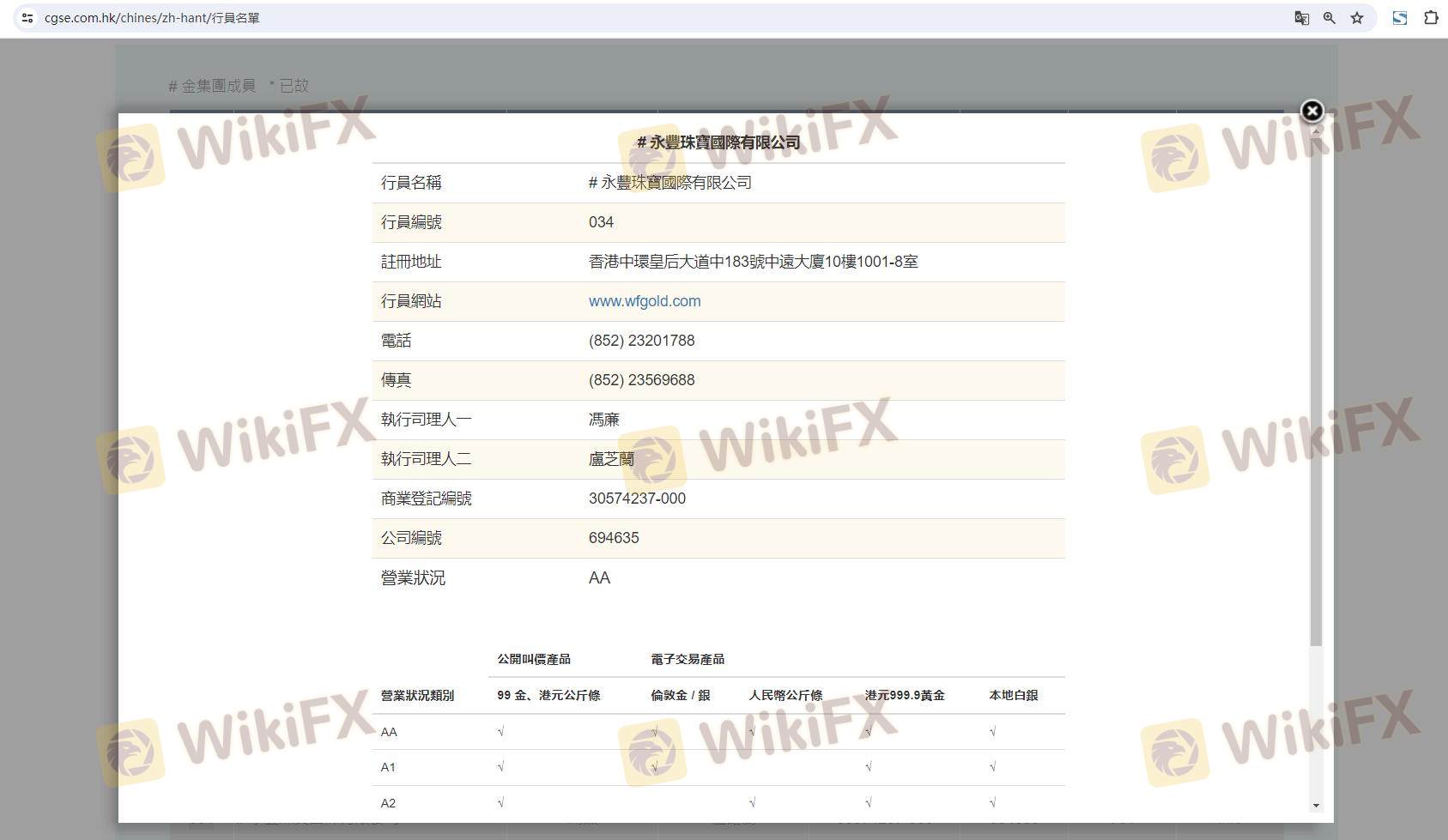The width and height of the screenshot is (1448, 840).
Task: Click the 營業狀況 AA value
Action: tap(599, 578)
